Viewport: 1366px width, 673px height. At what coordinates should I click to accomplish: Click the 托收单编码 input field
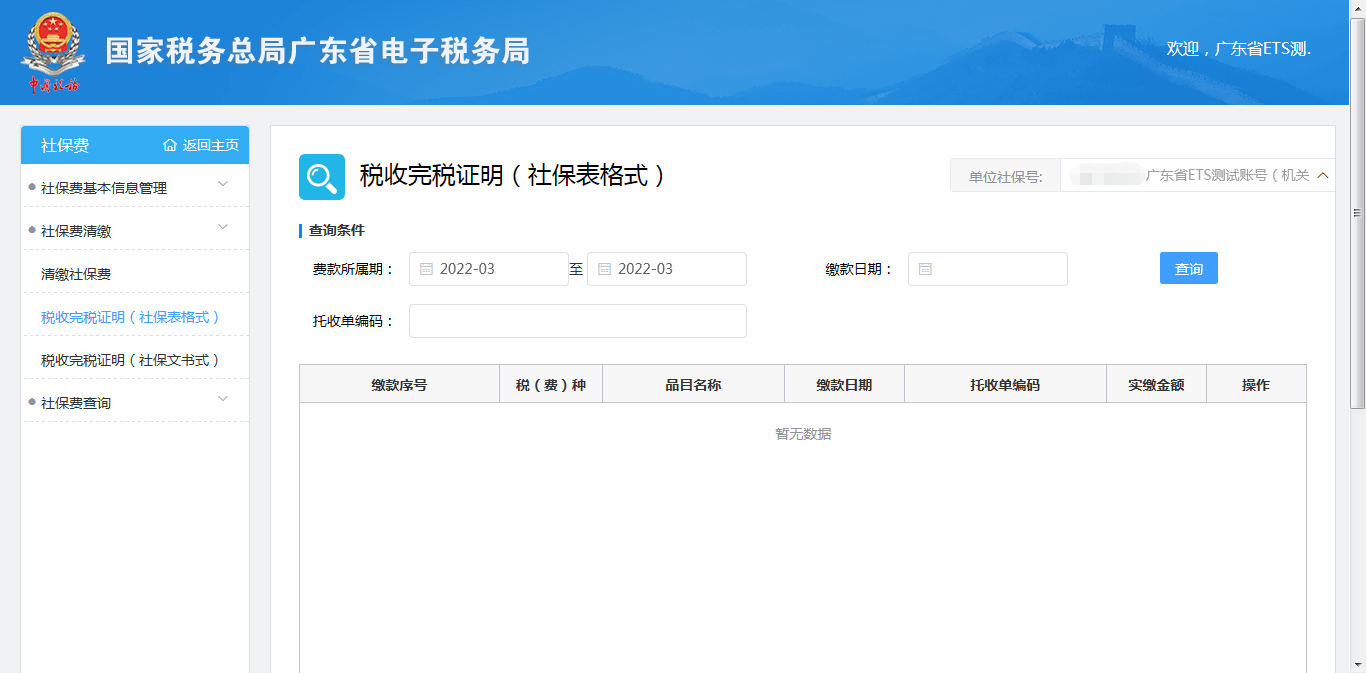click(x=577, y=321)
